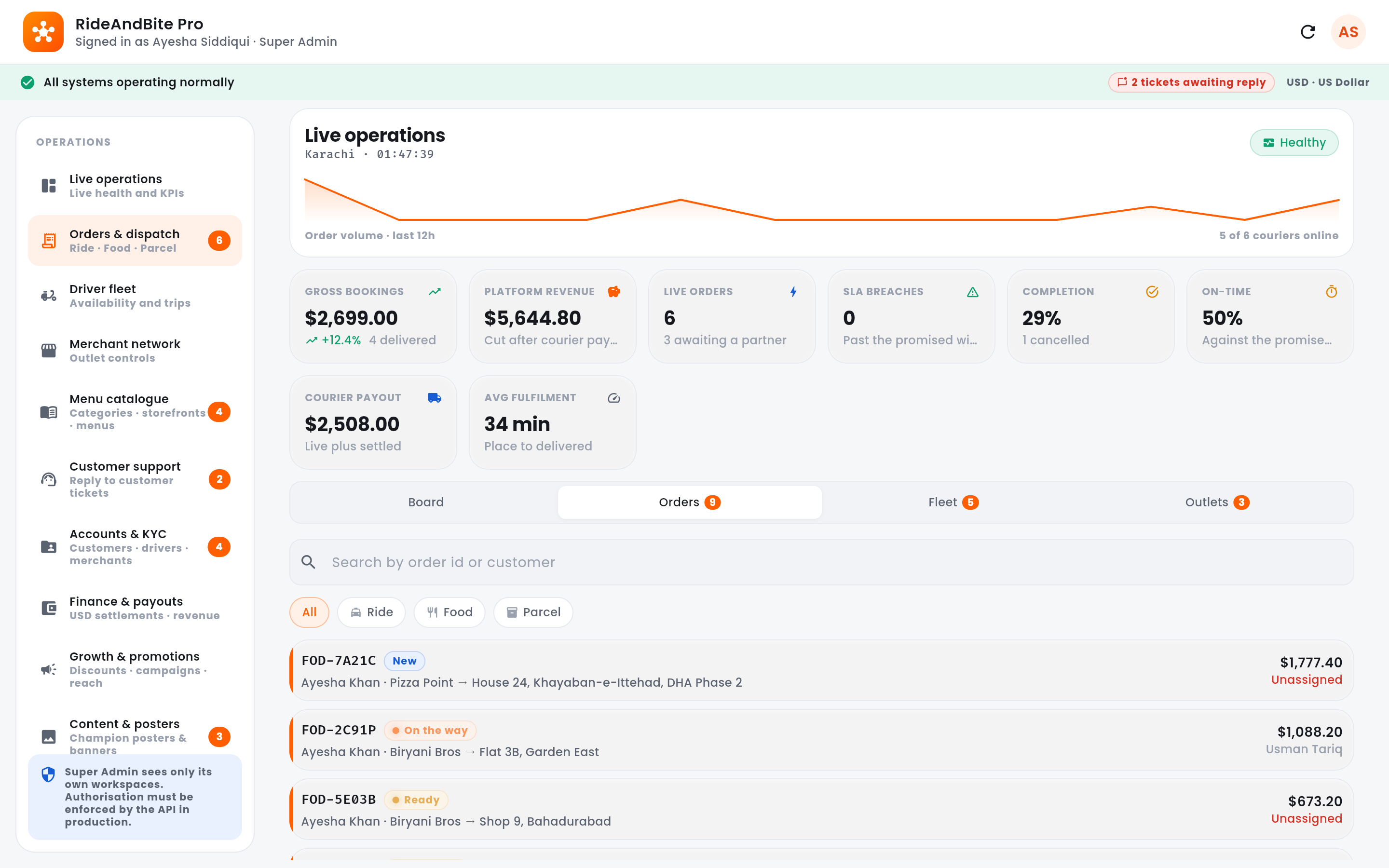This screenshot has width=1389, height=868.
Task: Switch to the Board tab
Action: [426, 502]
